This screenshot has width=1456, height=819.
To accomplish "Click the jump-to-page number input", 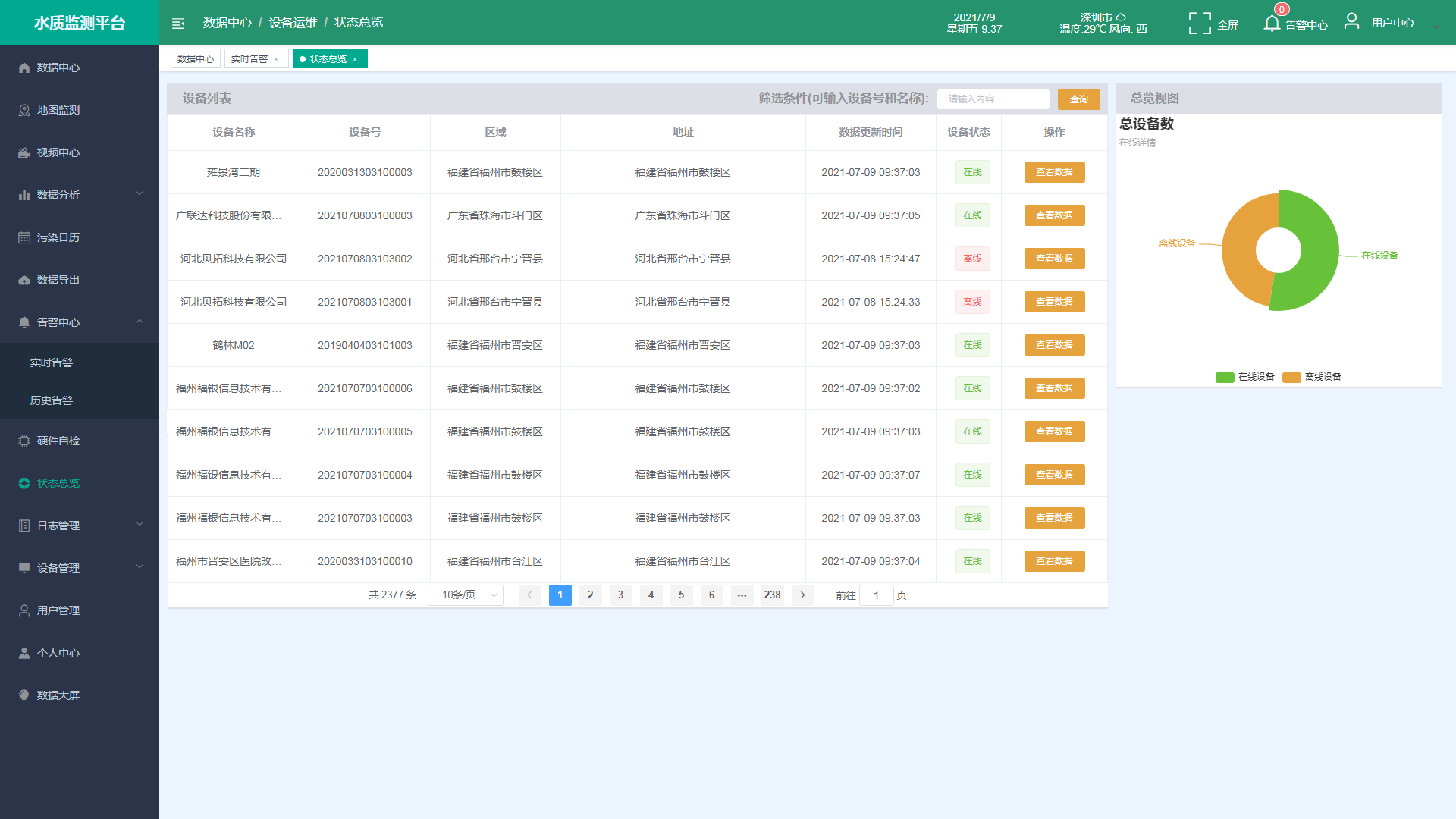I will coord(877,595).
